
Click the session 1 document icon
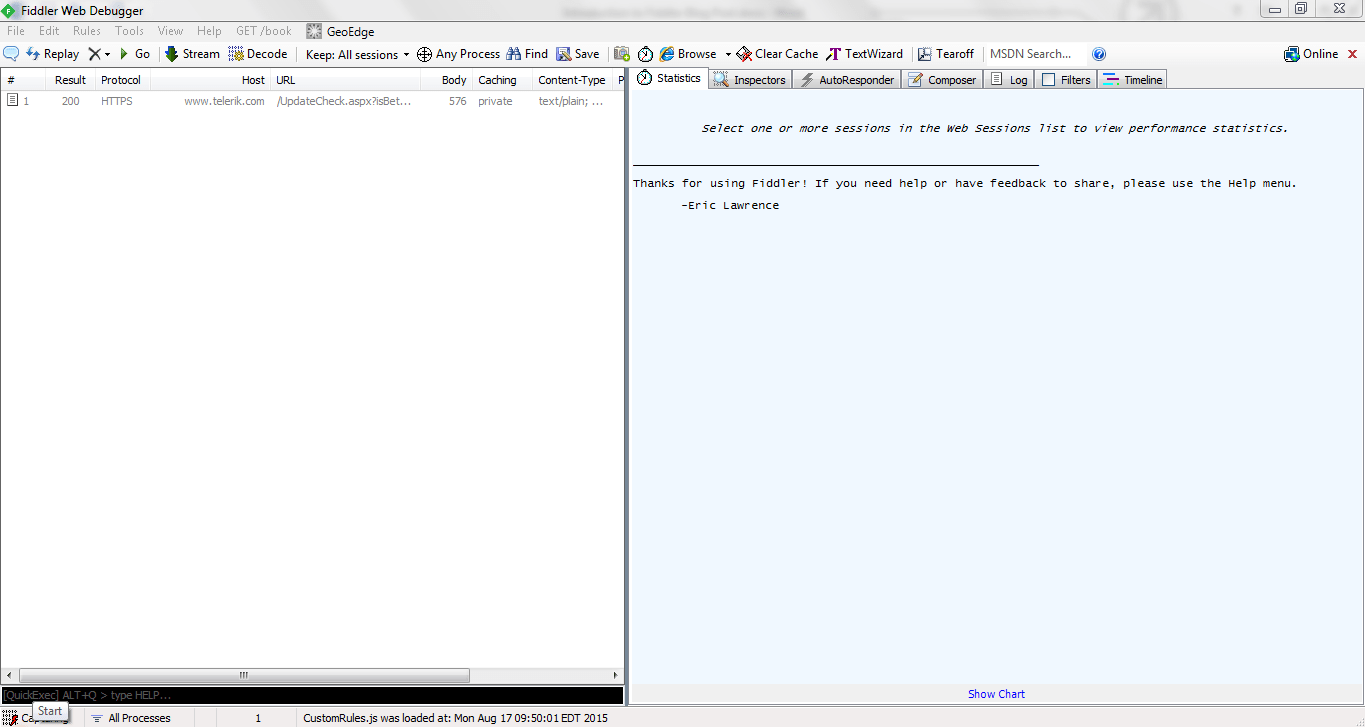pyautogui.click(x=12, y=100)
